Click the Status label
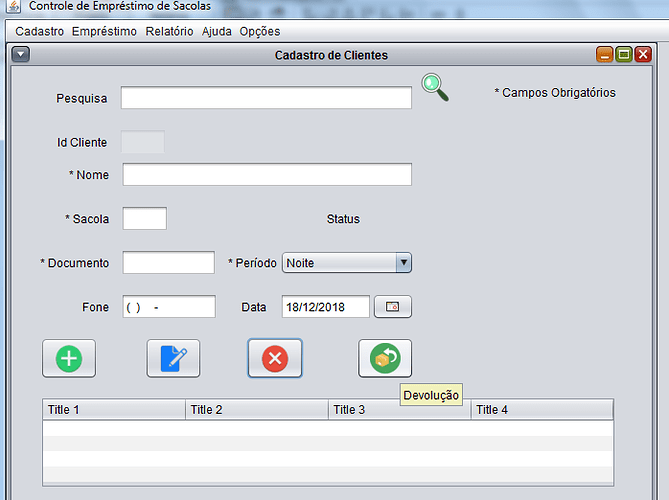Viewport: 669px width, 500px height. coord(343,219)
